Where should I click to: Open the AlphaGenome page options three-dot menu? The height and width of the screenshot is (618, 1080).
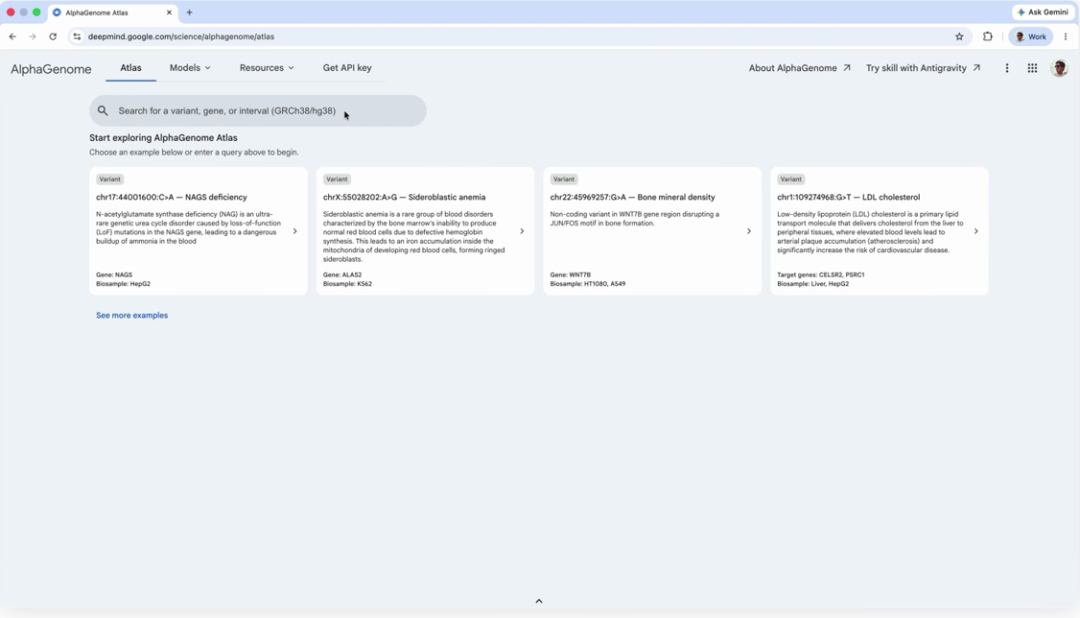tap(1006, 68)
